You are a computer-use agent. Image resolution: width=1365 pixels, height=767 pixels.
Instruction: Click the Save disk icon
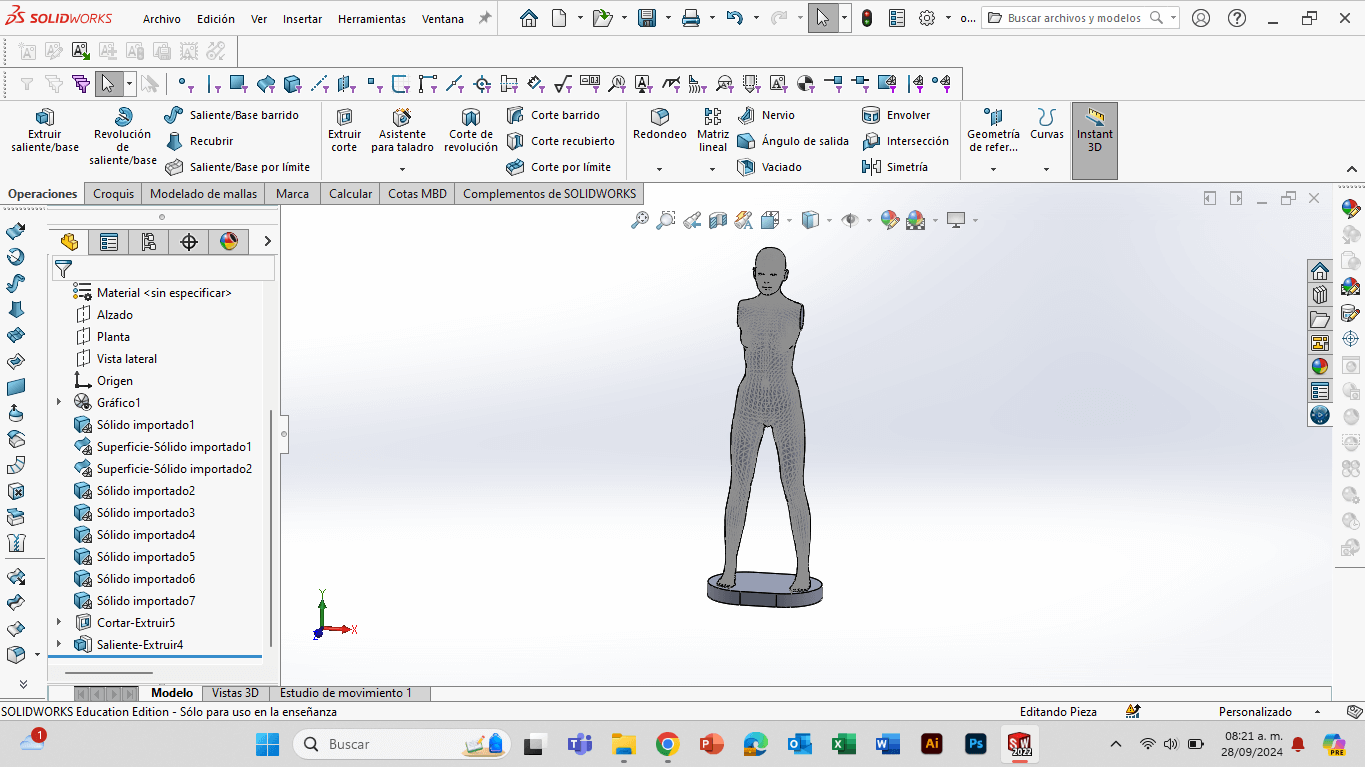coord(647,18)
